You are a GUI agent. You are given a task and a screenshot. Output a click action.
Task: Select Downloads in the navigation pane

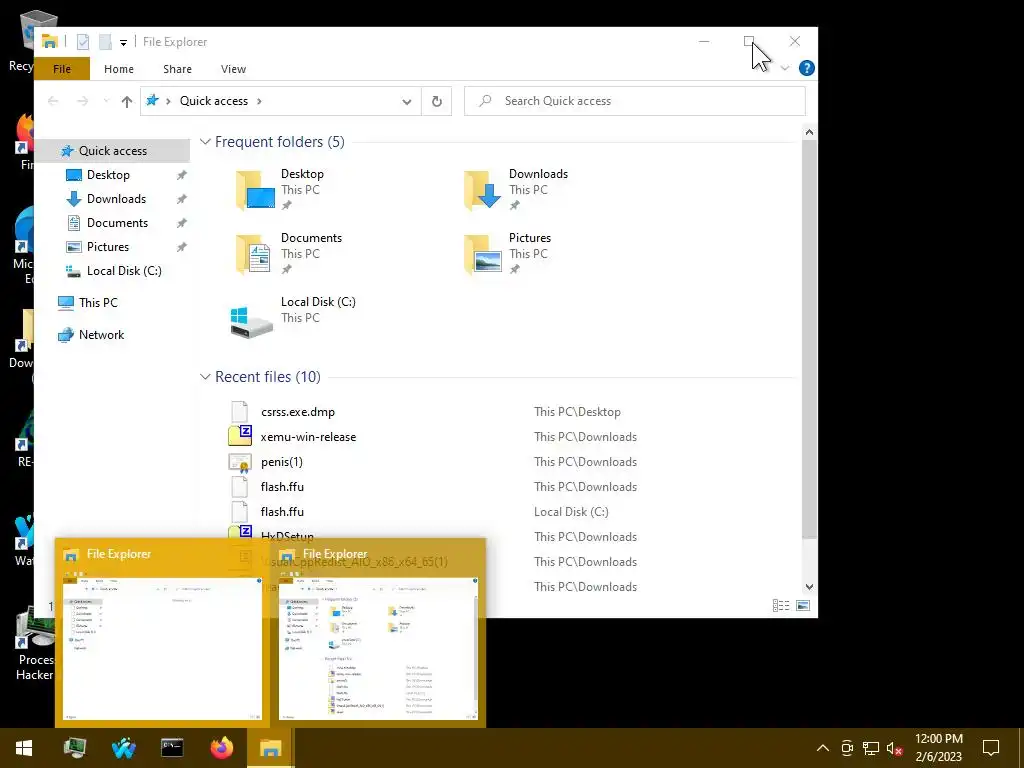pos(116,199)
